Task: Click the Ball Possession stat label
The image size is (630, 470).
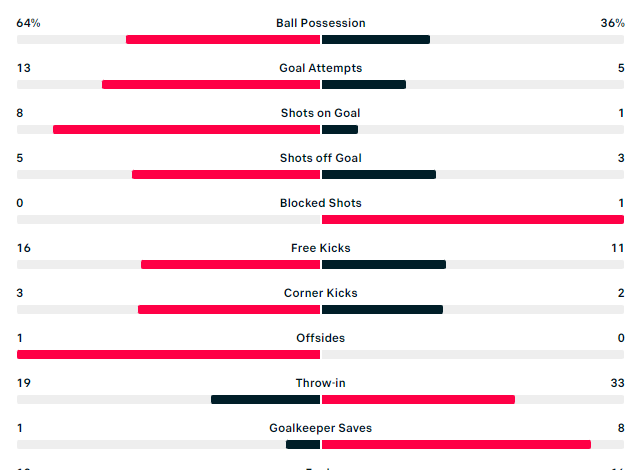Action: (320, 23)
